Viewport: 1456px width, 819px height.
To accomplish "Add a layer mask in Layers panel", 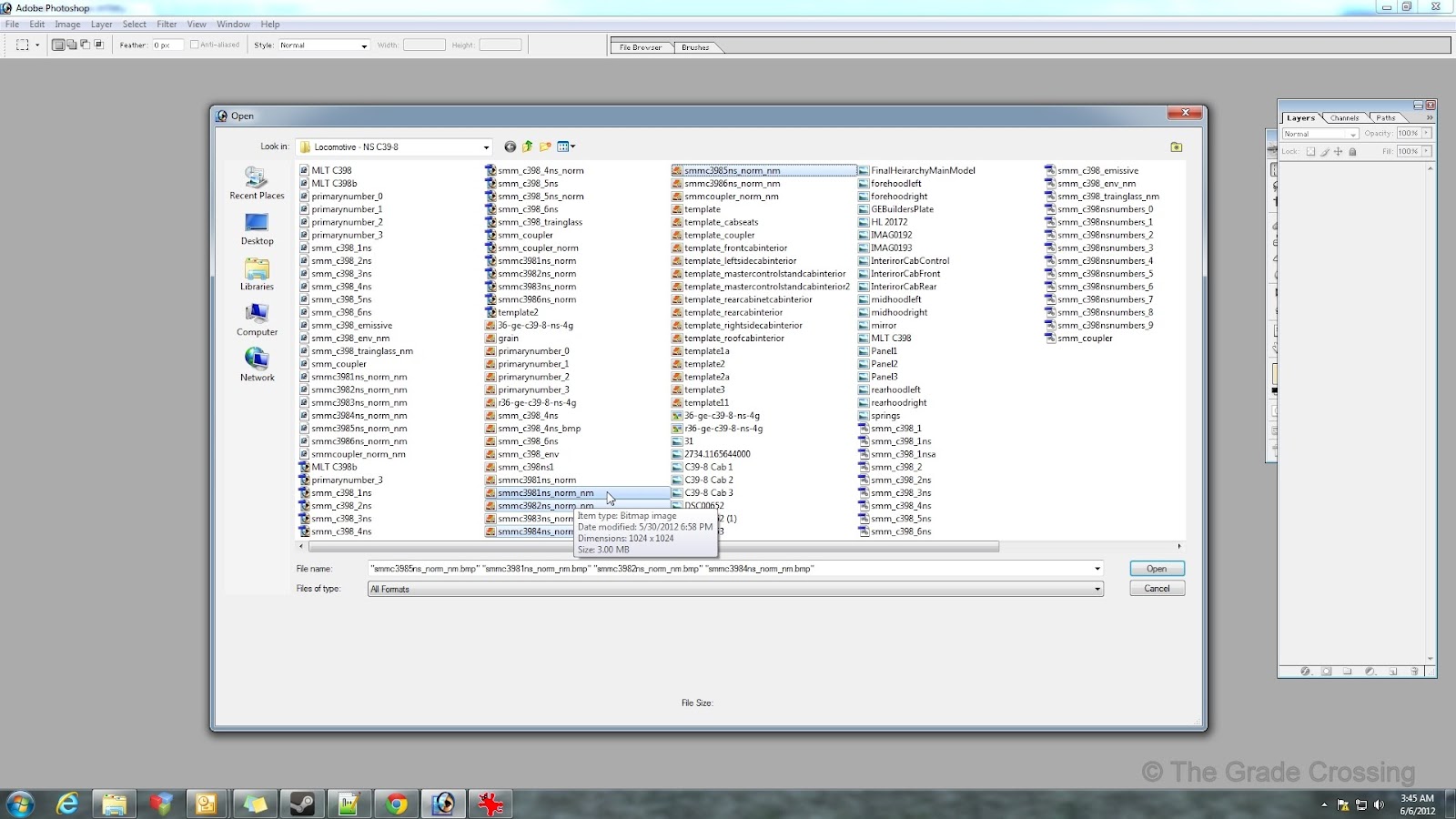I will click(1327, 672).
